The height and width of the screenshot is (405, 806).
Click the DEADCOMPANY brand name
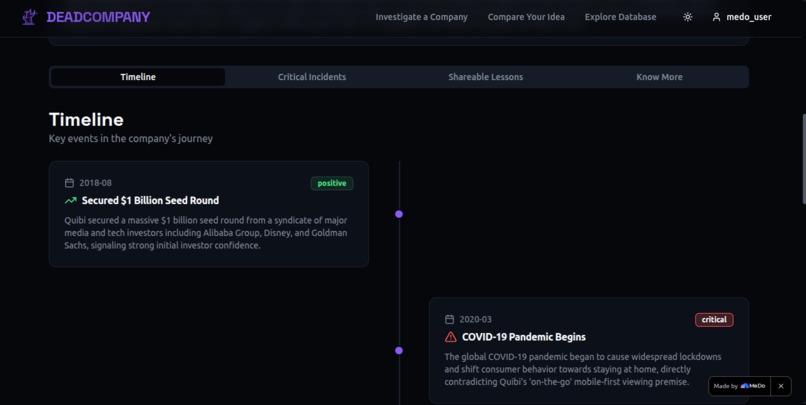[98, 17]
